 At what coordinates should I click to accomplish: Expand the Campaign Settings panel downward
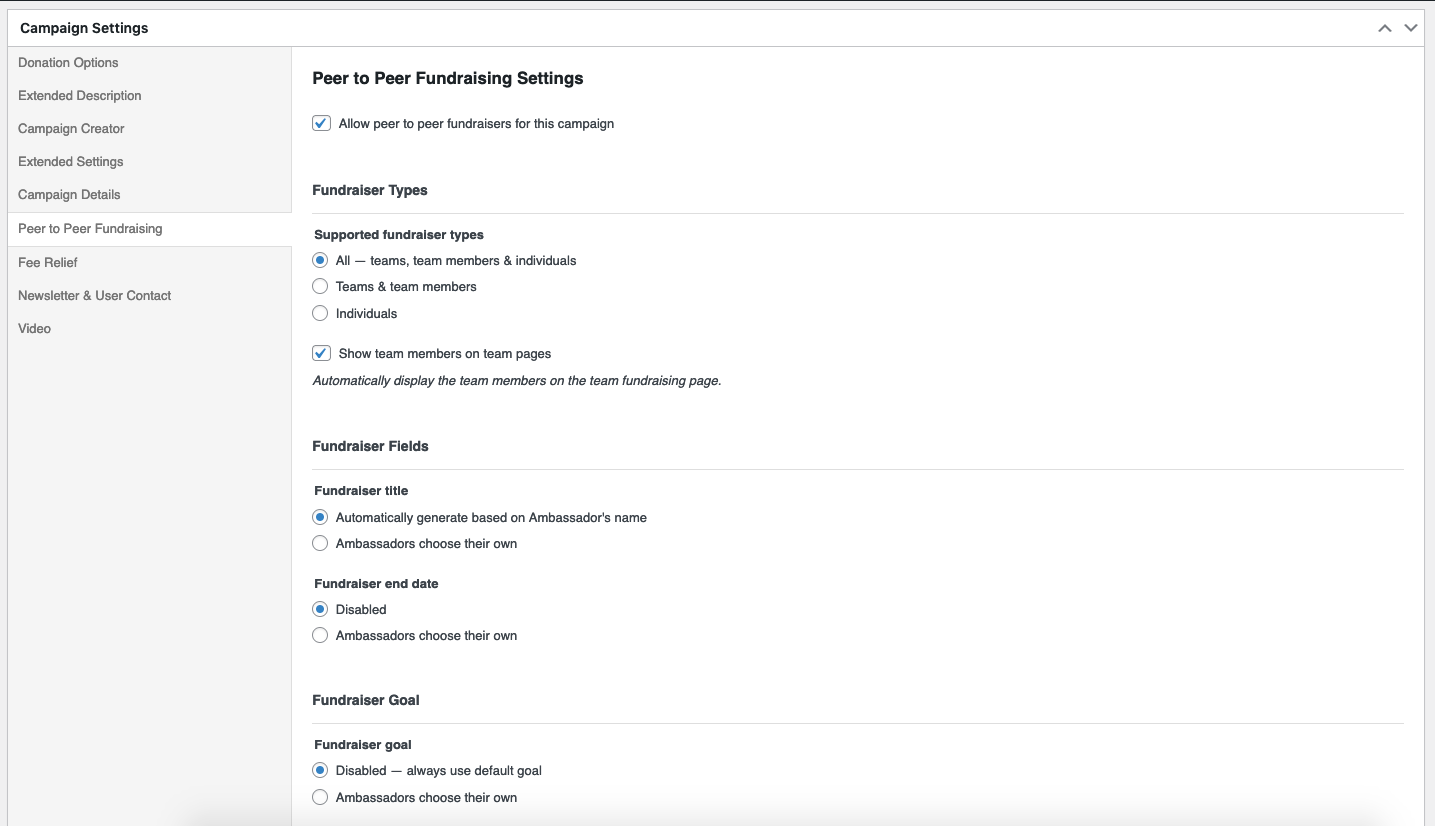point(1411,27)
